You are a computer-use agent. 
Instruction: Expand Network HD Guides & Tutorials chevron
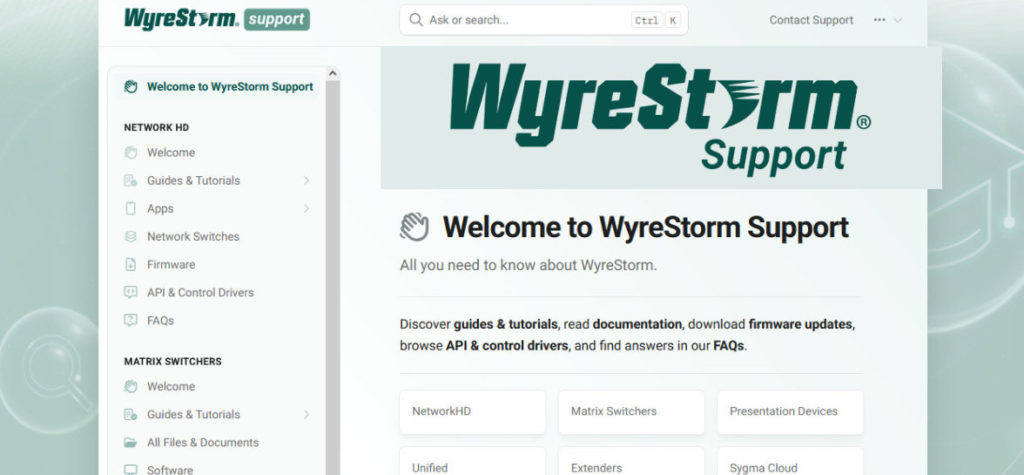pyautogui.click(x=306, y=180)
